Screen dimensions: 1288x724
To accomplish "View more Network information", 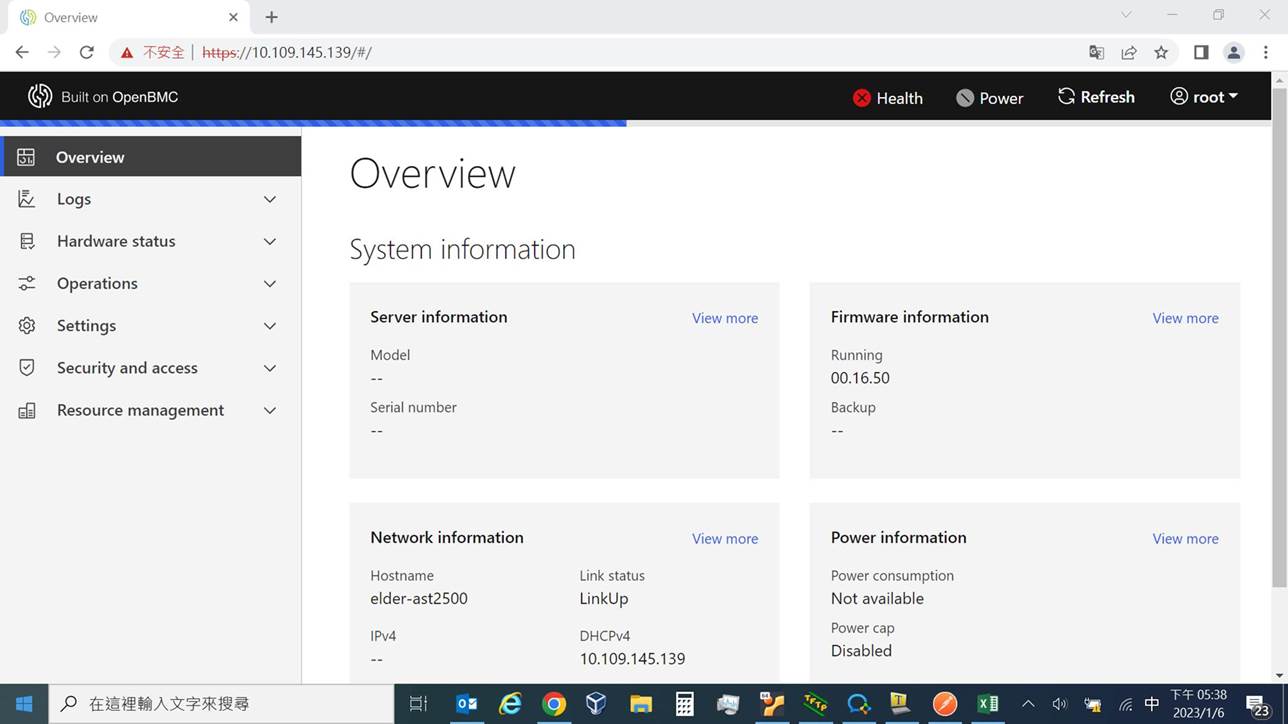I will 724,538.
